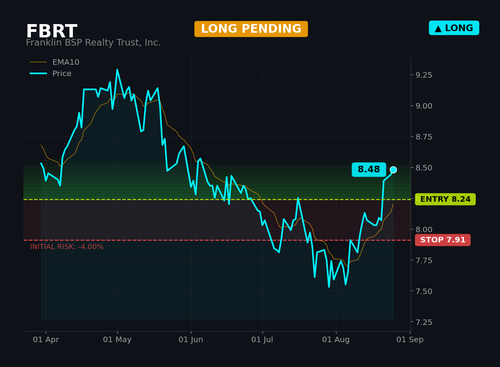
Task: Click the 7.25 y-axis tick label
Action: point(424,322)
